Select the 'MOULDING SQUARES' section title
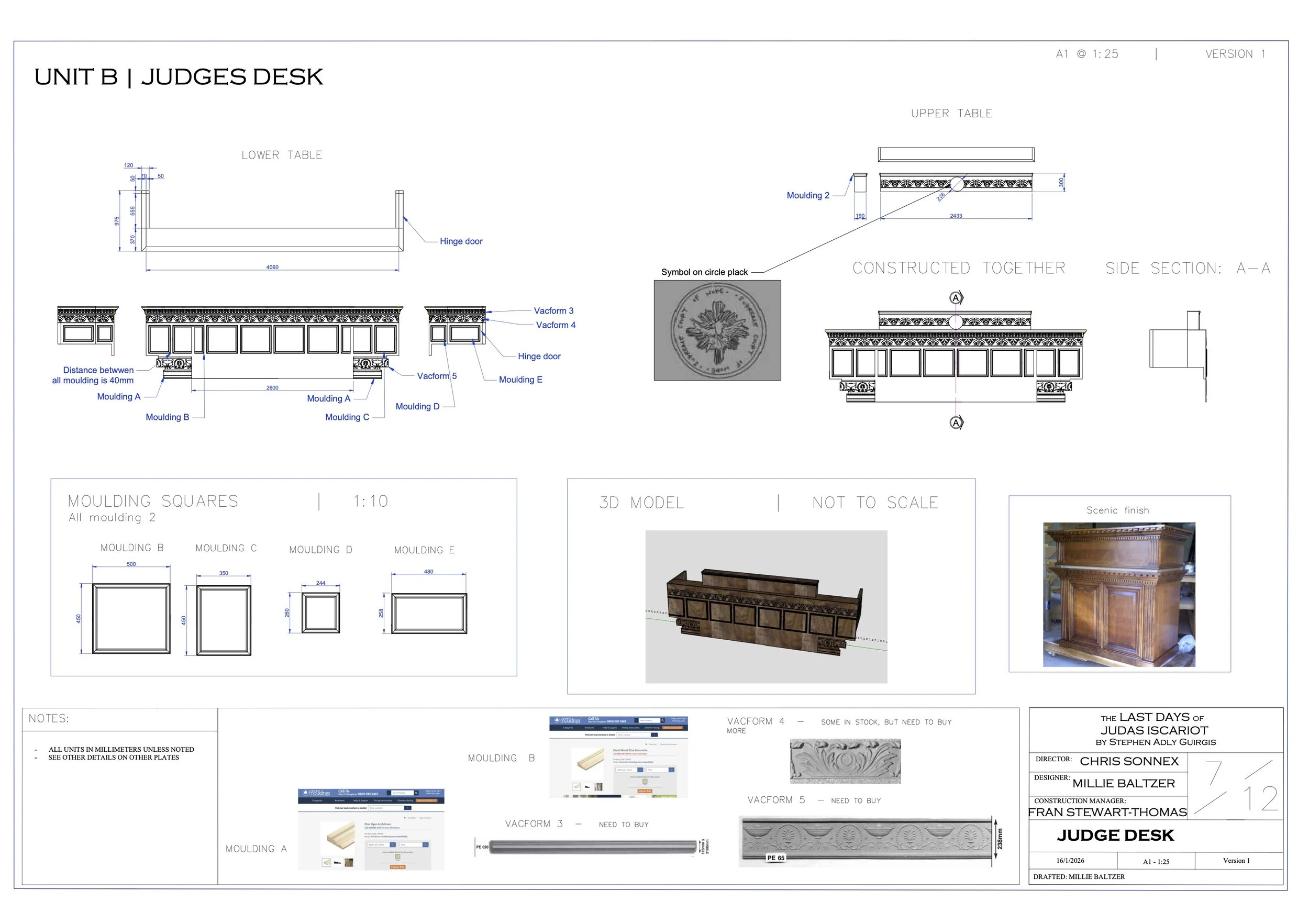 click(153, 501)
